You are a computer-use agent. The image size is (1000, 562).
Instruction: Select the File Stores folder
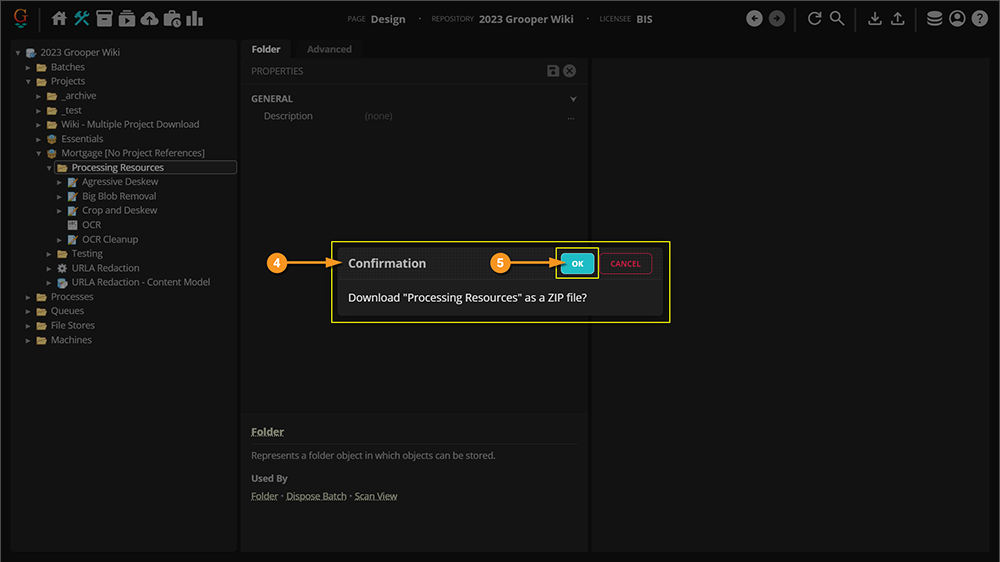(x=73, y=325)
